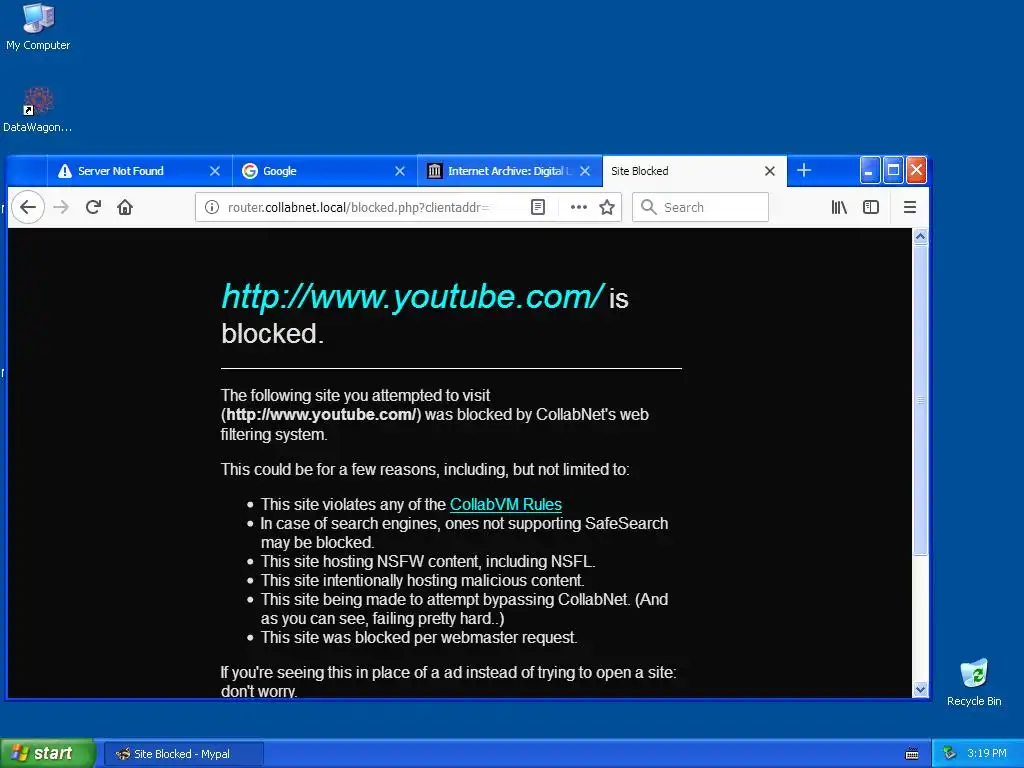This screenshot has width=1024, height=768.
Task: Click the bold (http://www.youtube.com/) text
Action: [x=321, y=415]
